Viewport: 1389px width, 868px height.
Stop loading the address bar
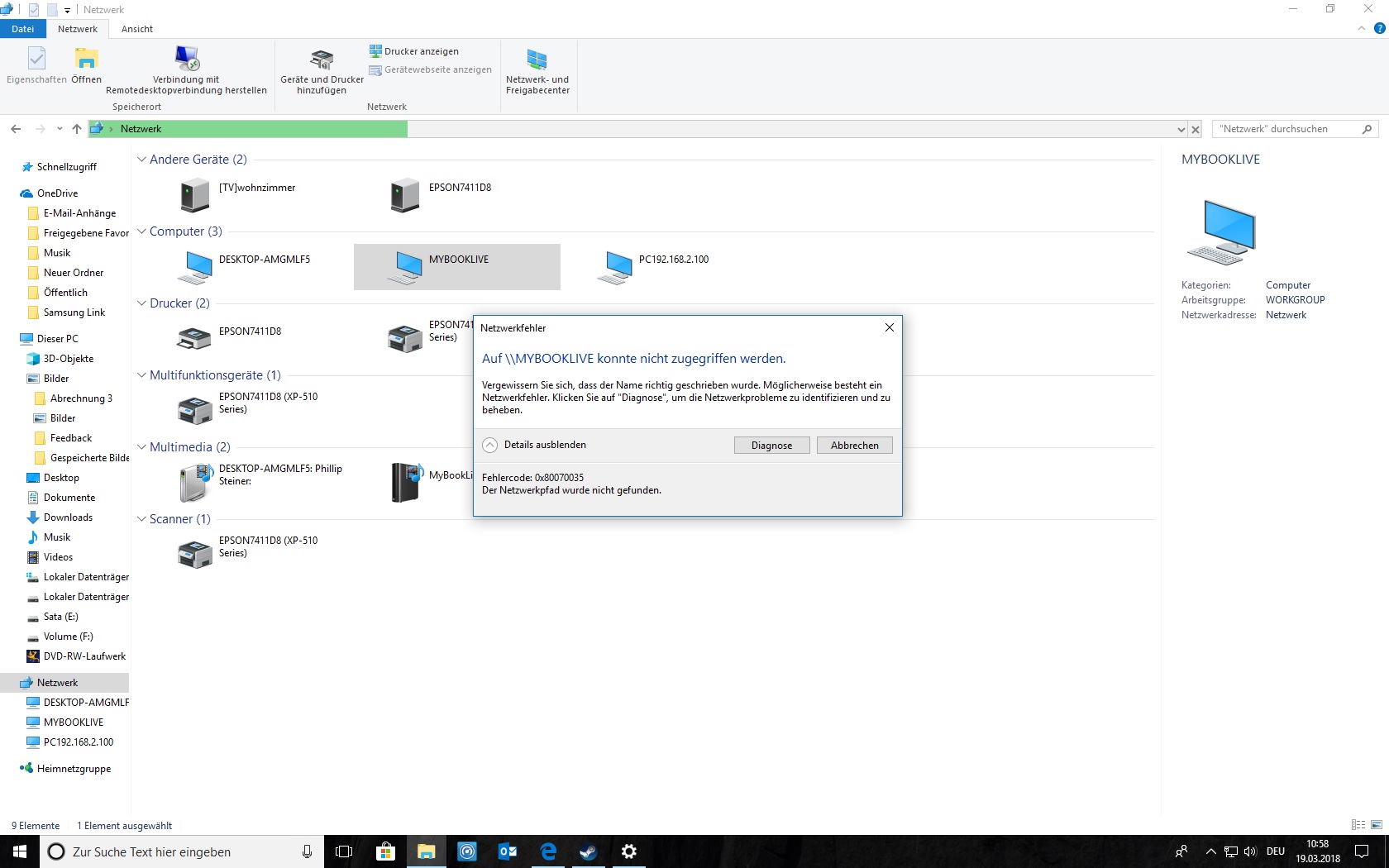(1196, 129)
